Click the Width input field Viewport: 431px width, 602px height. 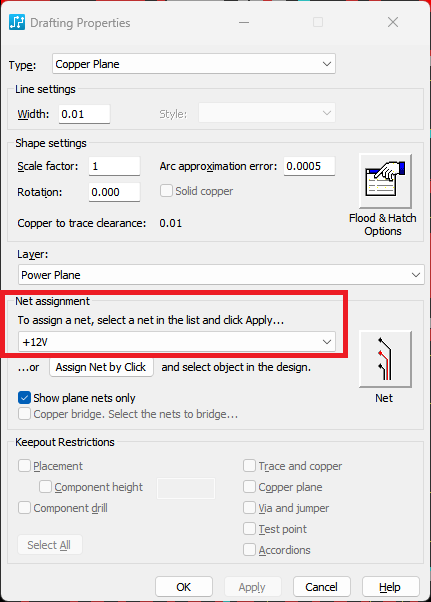[x=84, y=114]
